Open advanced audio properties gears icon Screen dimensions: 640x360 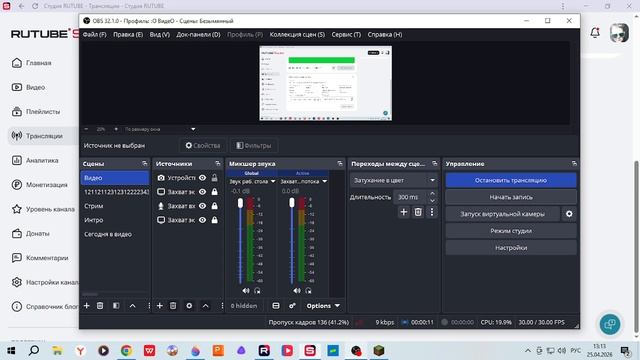[x=292, y=306]
